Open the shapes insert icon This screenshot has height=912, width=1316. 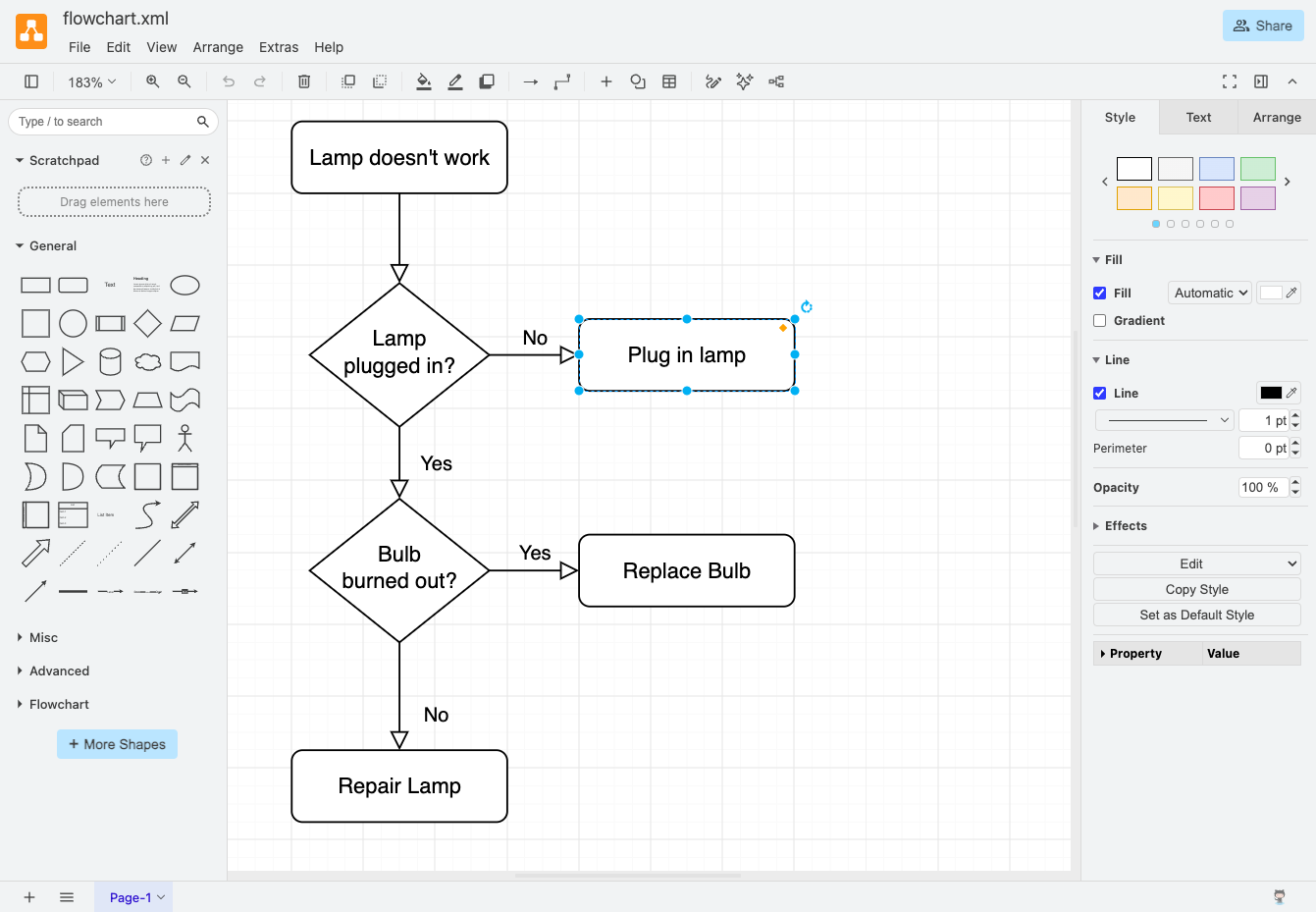638,81
